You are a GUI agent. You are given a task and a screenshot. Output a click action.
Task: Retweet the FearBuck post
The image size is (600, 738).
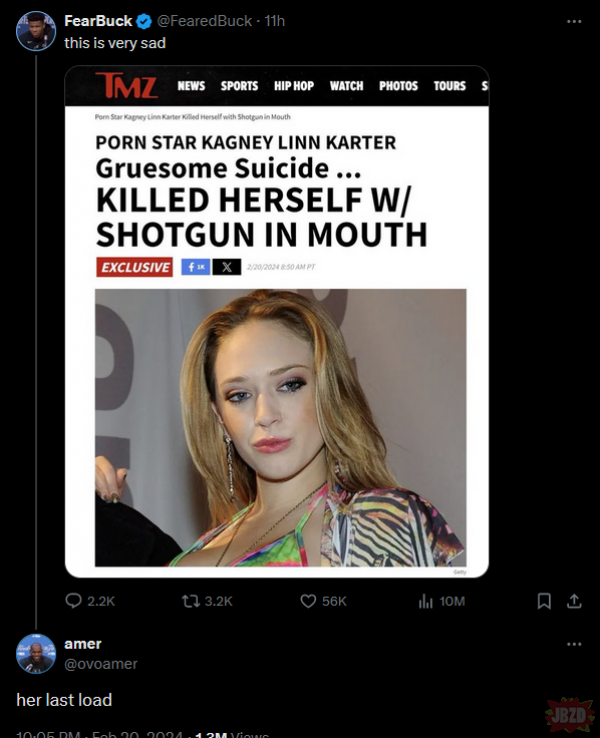click(x=189, y=601)
